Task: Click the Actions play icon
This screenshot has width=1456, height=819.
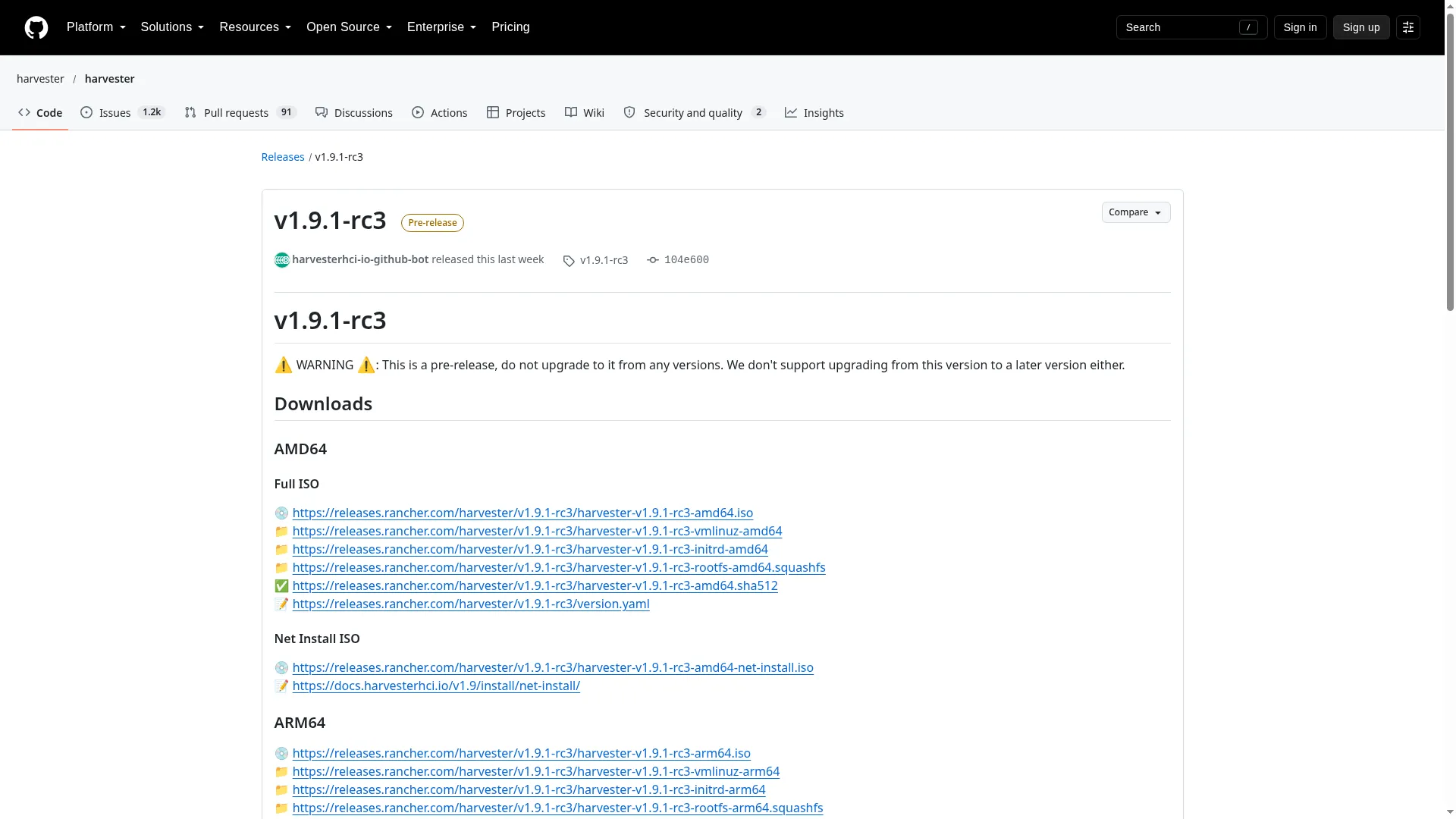Action: tap(418, 112)
